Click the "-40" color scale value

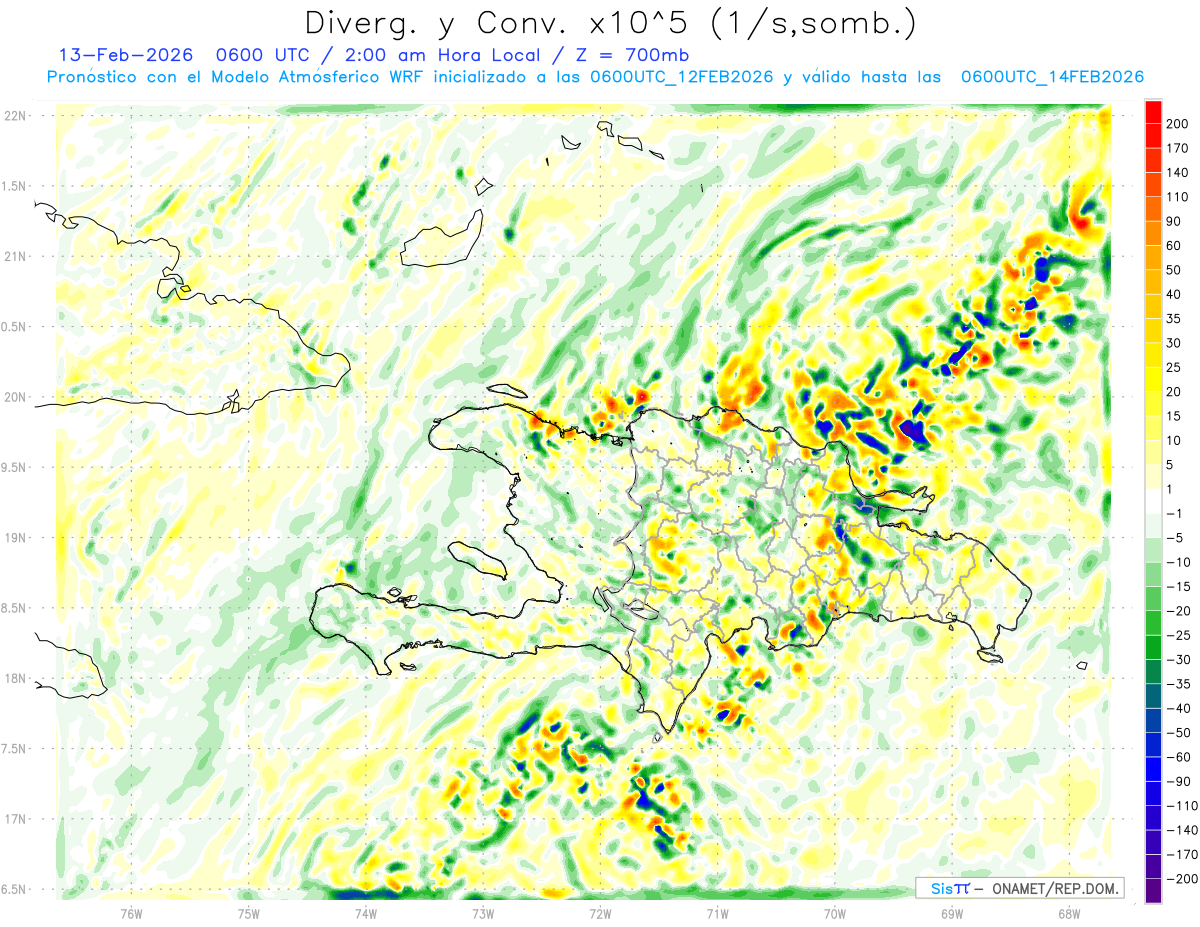(x=1179, y=708)
